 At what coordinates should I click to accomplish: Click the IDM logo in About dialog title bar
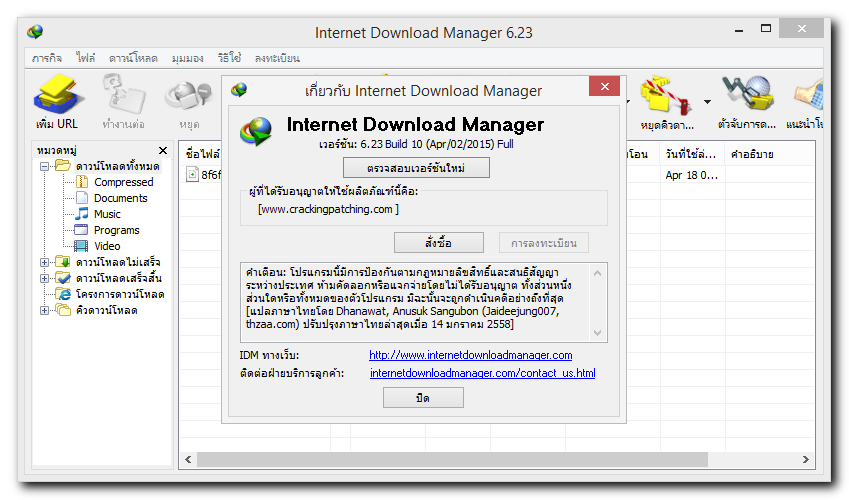click(239, 89)
